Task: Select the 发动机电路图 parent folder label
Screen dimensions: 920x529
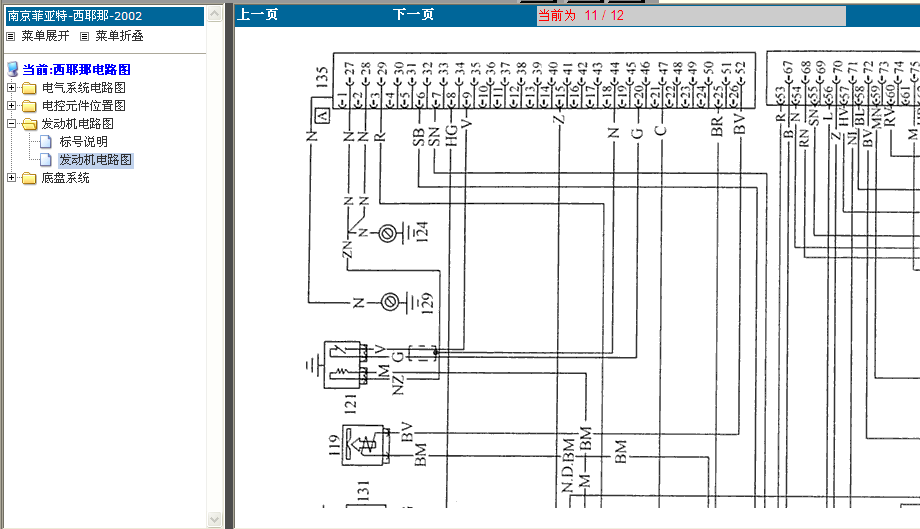Action: pyautogui.click(x=77, y=124)
